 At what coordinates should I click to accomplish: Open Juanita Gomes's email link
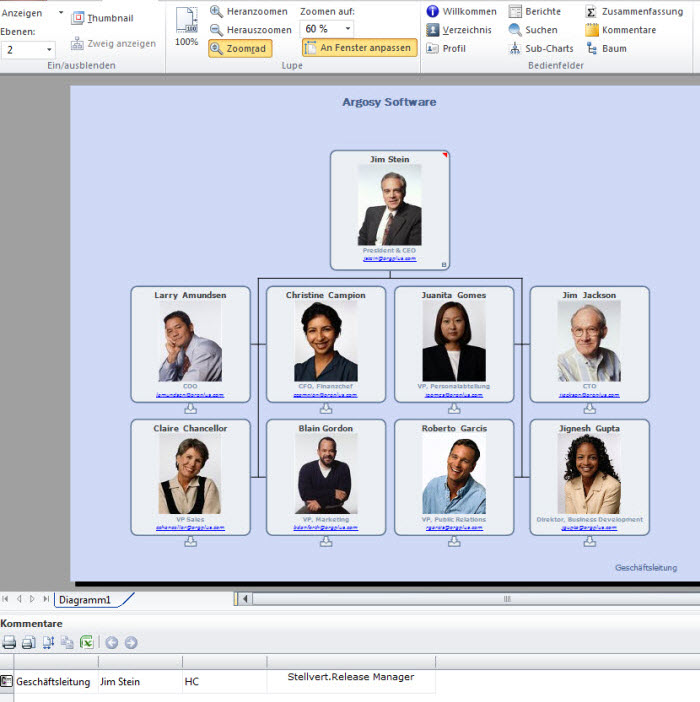(454, 395)
